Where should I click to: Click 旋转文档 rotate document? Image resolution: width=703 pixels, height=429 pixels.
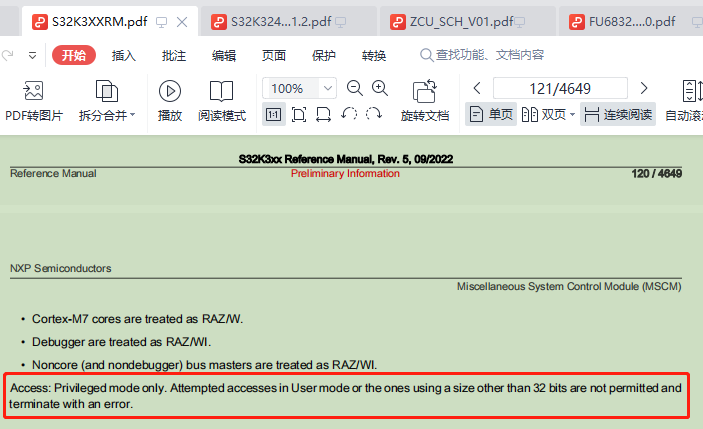425,101
